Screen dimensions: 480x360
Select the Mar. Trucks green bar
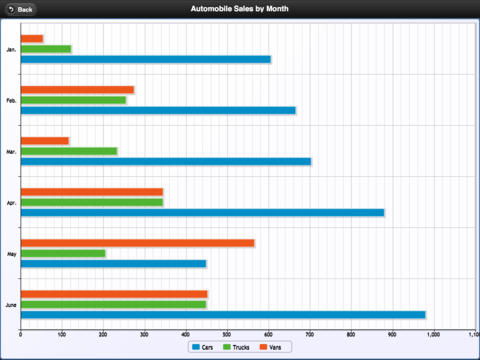coord(69,151)
